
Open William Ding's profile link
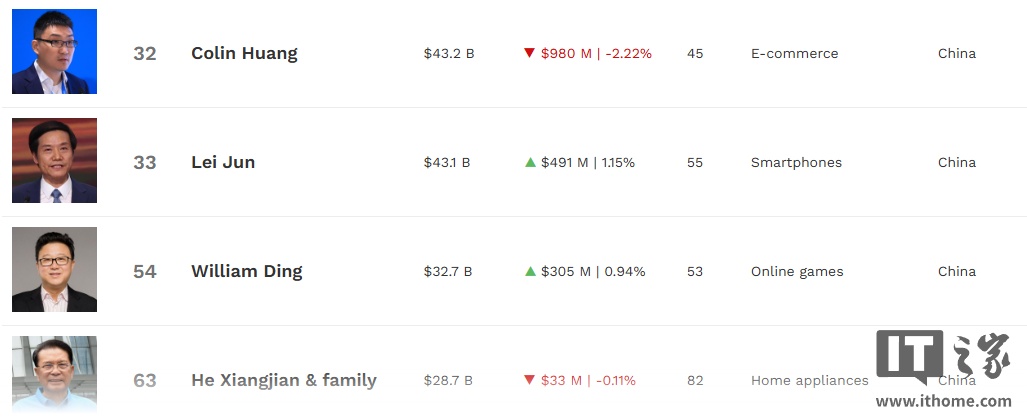(247, 272)
